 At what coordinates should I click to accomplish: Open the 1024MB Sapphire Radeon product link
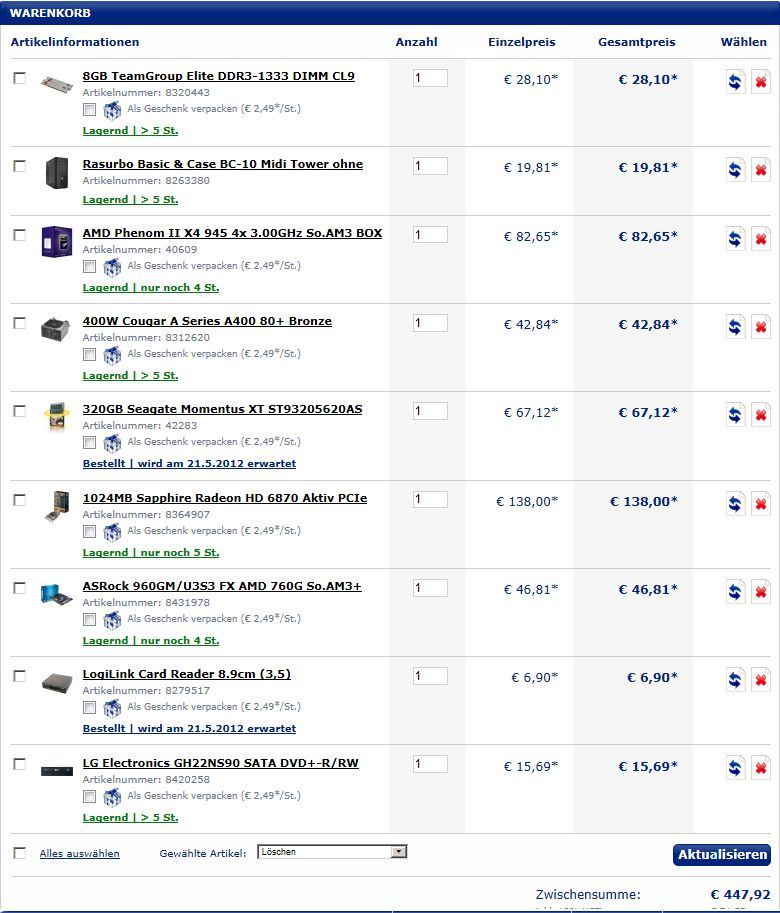(224, 498)
